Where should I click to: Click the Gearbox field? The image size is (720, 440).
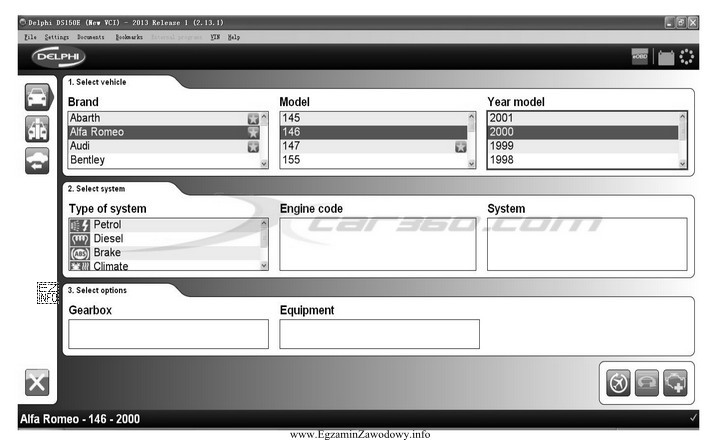click(168, 334)
